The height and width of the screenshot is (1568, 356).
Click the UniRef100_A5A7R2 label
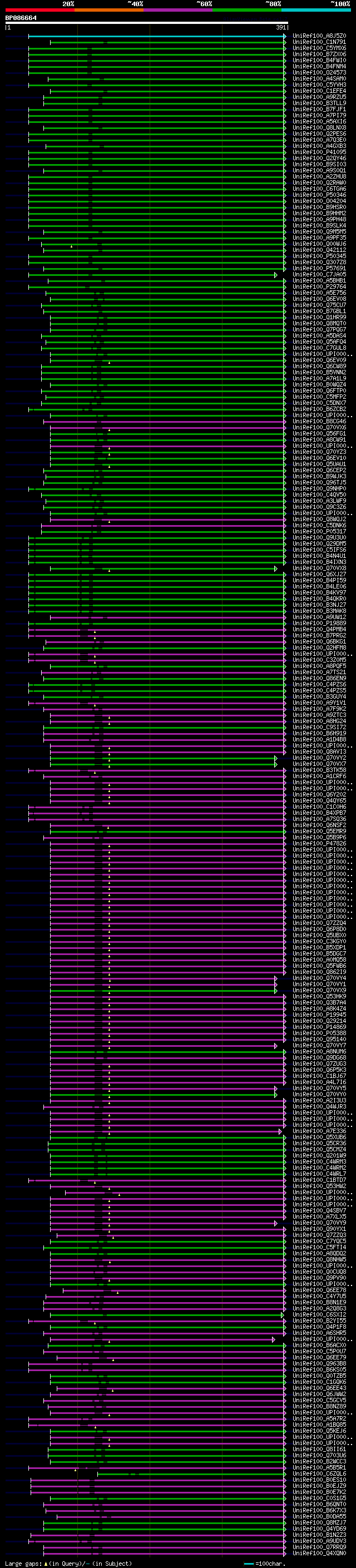pyautogui.click(x=319, y=1418)
